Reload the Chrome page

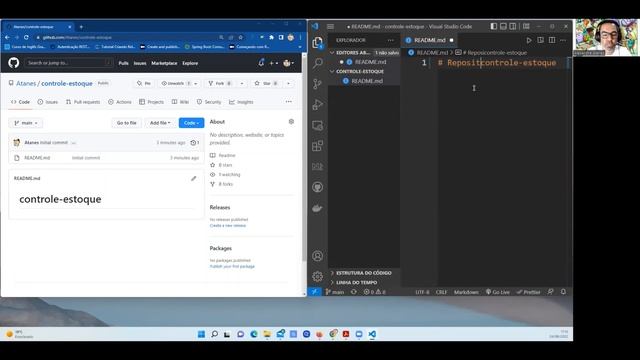pos(26,37)
